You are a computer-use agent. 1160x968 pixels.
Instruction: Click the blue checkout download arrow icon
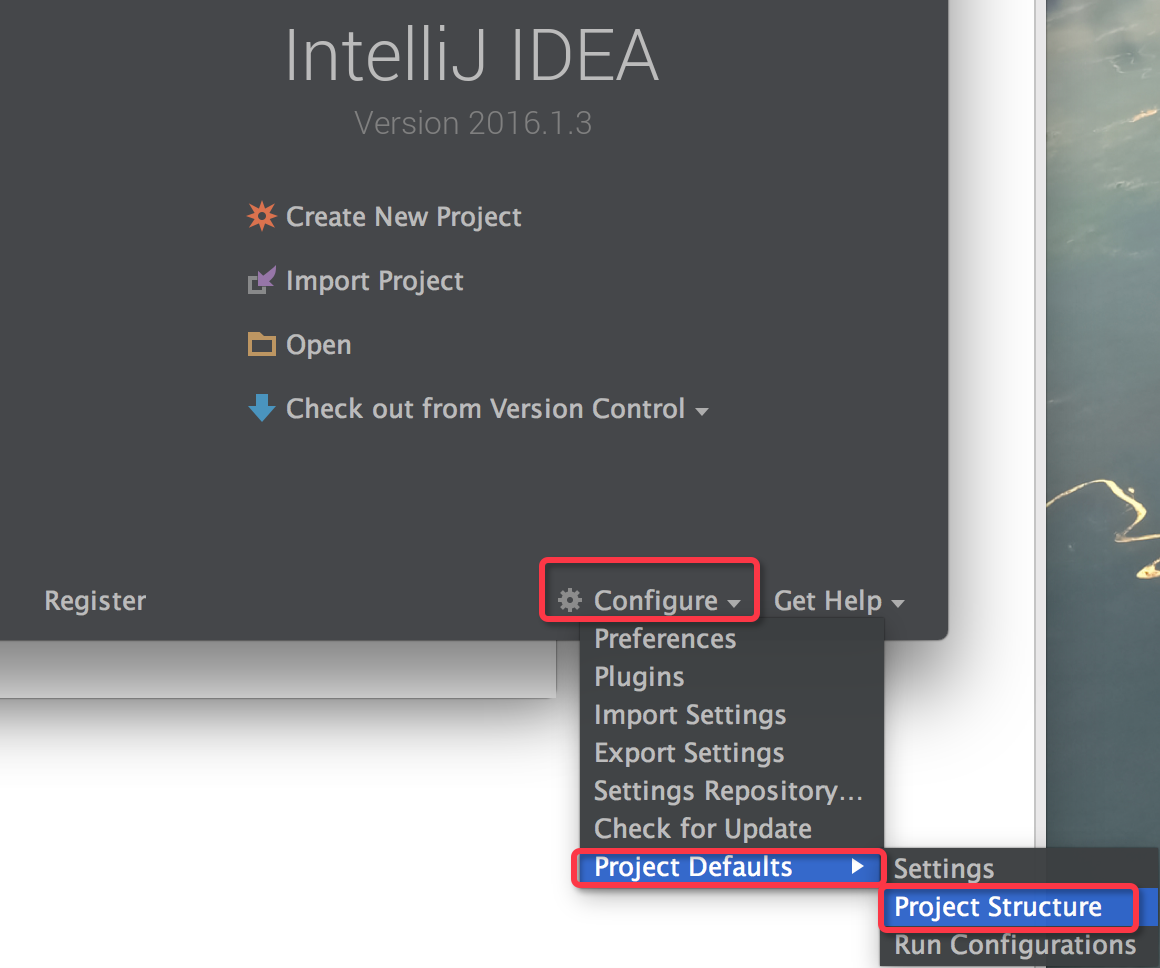tap(261, 408)
